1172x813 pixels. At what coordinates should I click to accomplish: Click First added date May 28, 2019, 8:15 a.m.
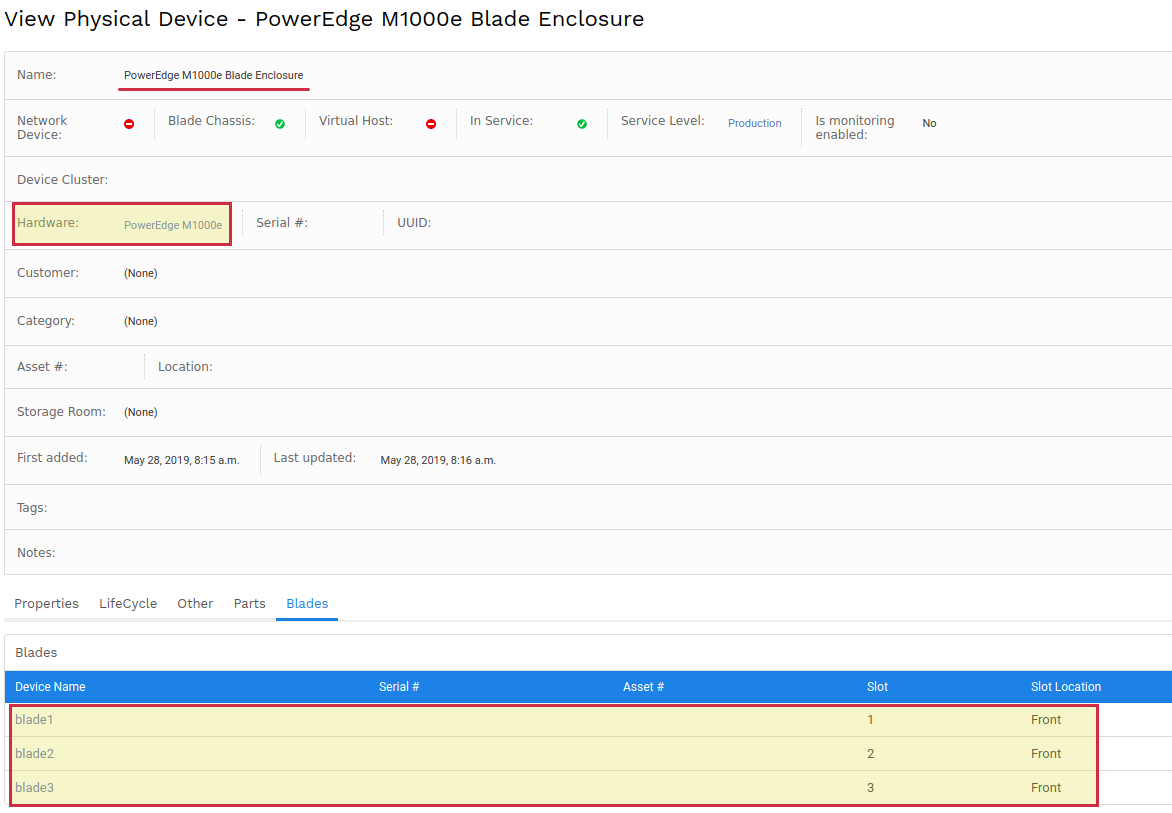[182, 460]
